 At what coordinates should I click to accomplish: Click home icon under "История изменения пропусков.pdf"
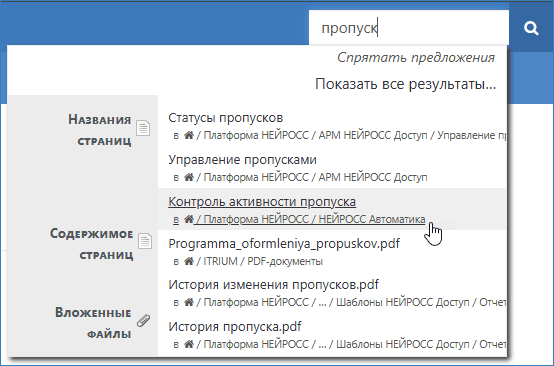pos(189,302)
